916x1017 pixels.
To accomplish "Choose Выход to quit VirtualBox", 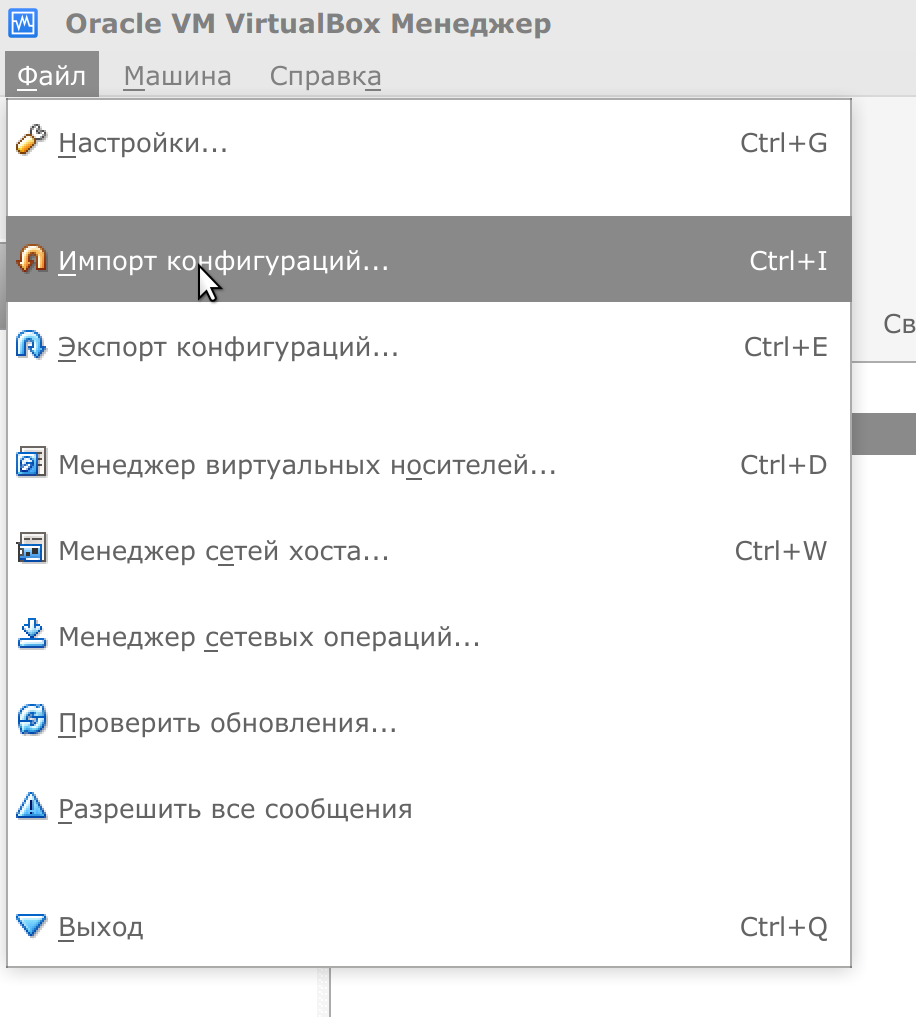I will (x=101, y=927).
